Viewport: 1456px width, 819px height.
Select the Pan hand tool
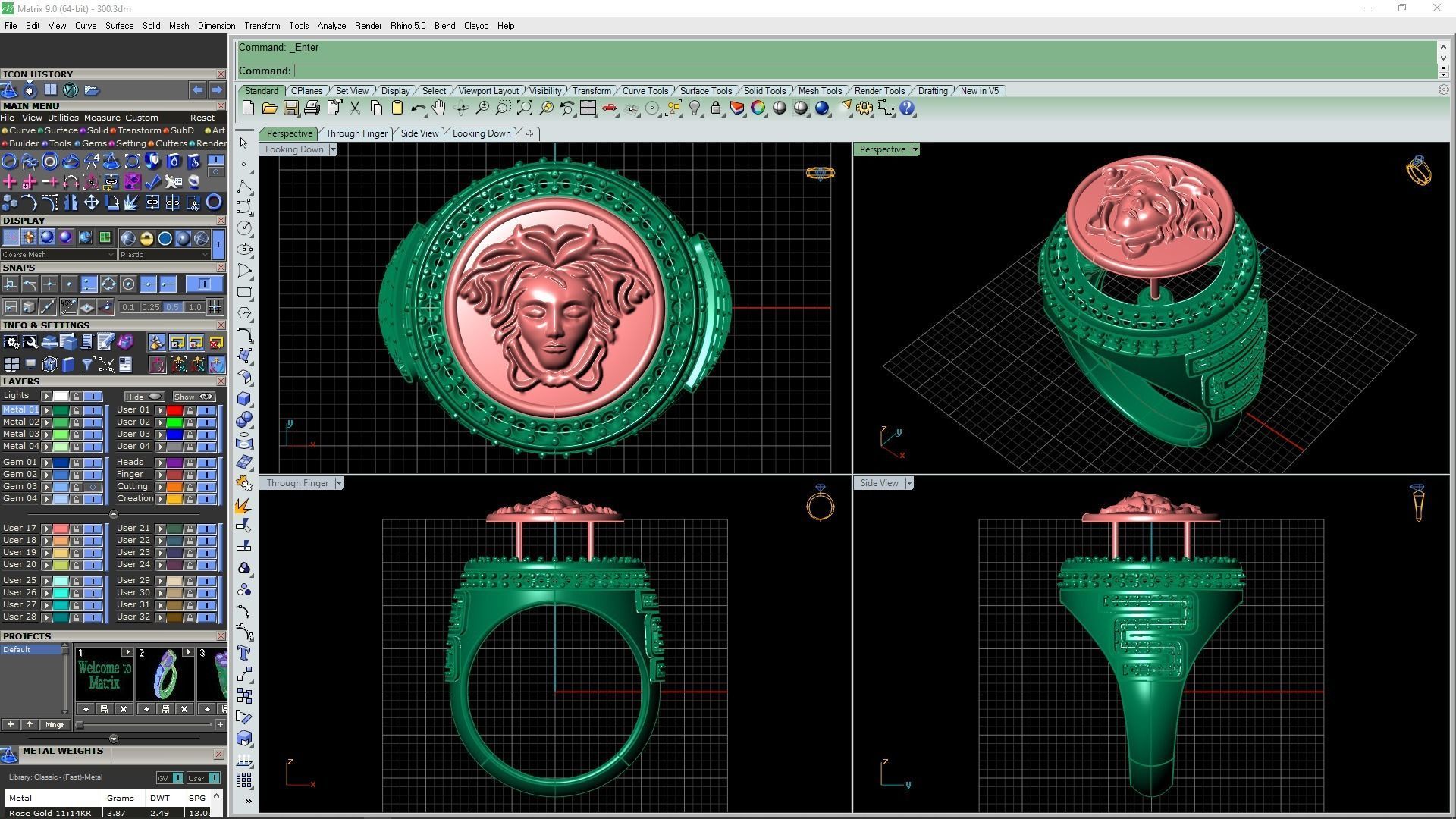(x=439, y=108)
